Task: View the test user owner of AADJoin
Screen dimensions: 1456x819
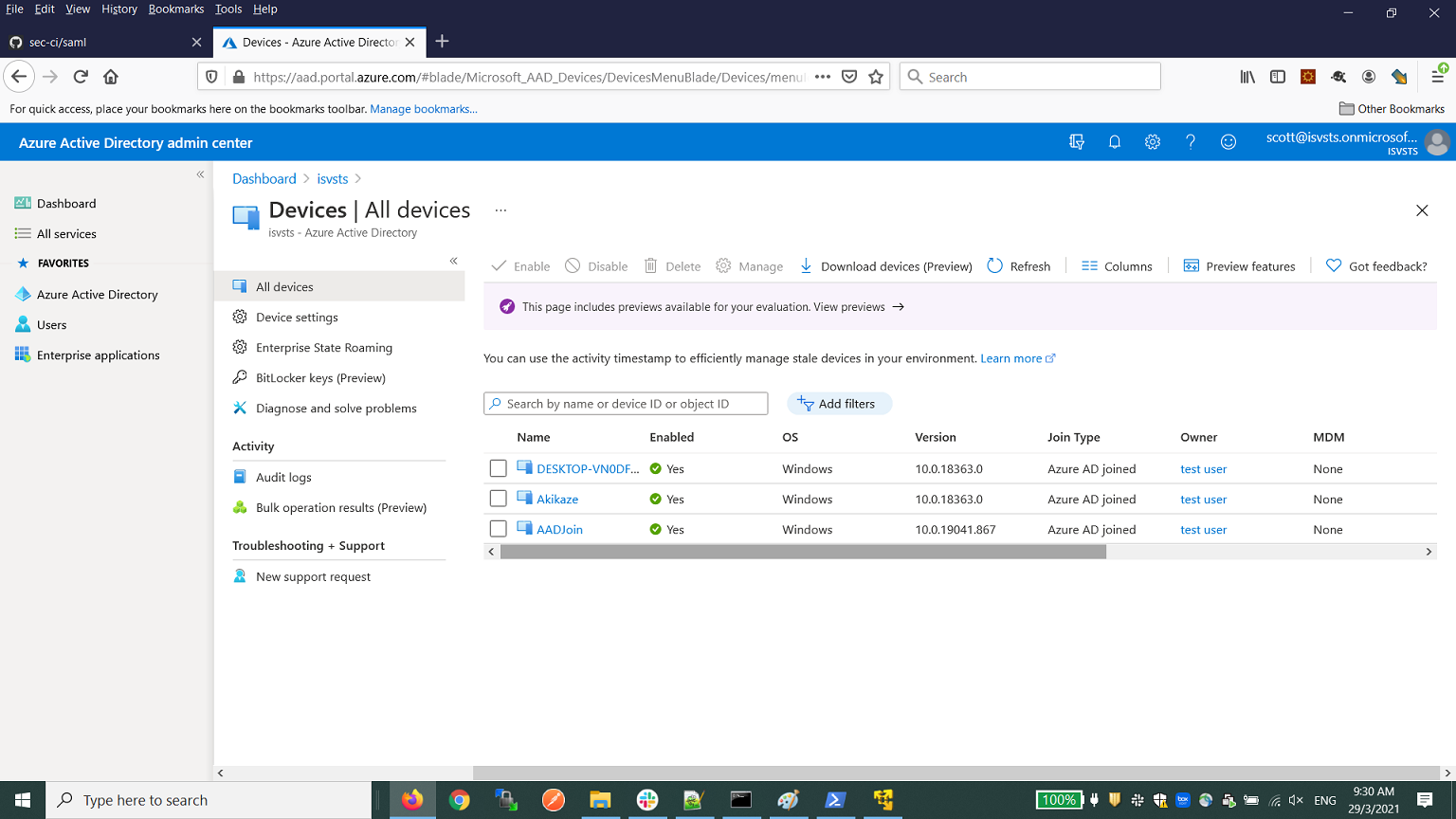Action: (x=1203, y=529)
